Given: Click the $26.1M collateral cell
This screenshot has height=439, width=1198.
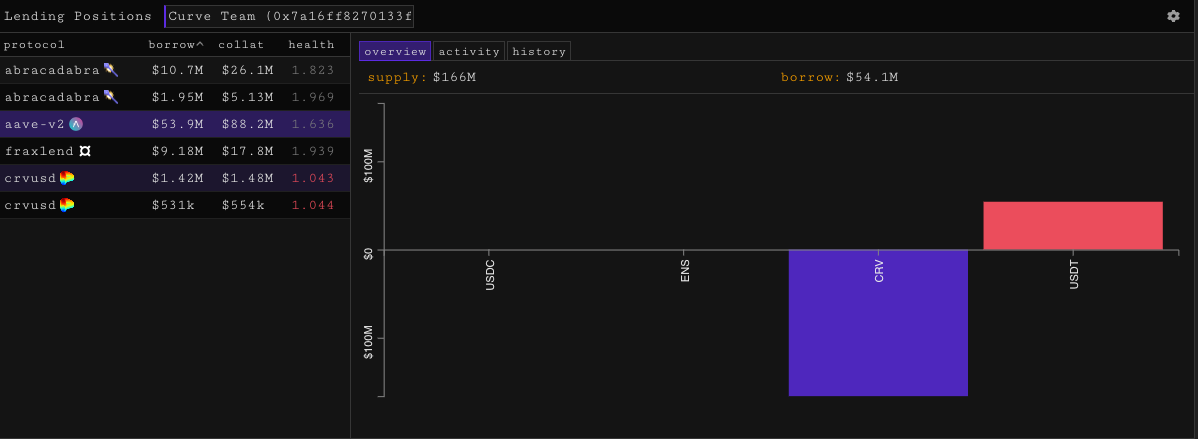Looking at the screenshot, I should pos(248,70).
